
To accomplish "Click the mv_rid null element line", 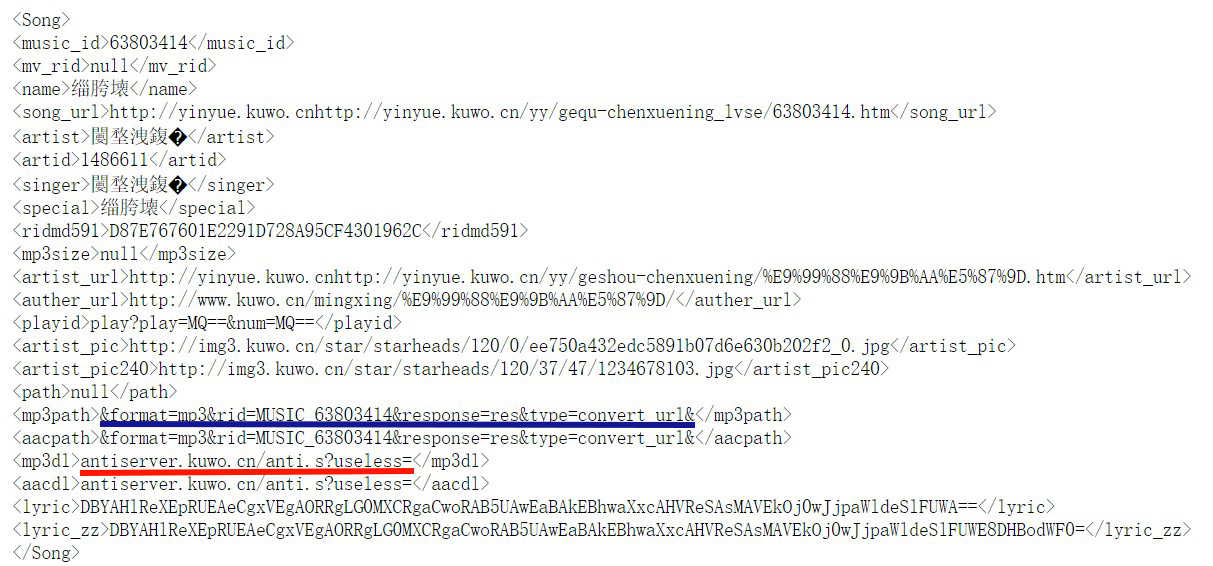I will coord(114,66).
